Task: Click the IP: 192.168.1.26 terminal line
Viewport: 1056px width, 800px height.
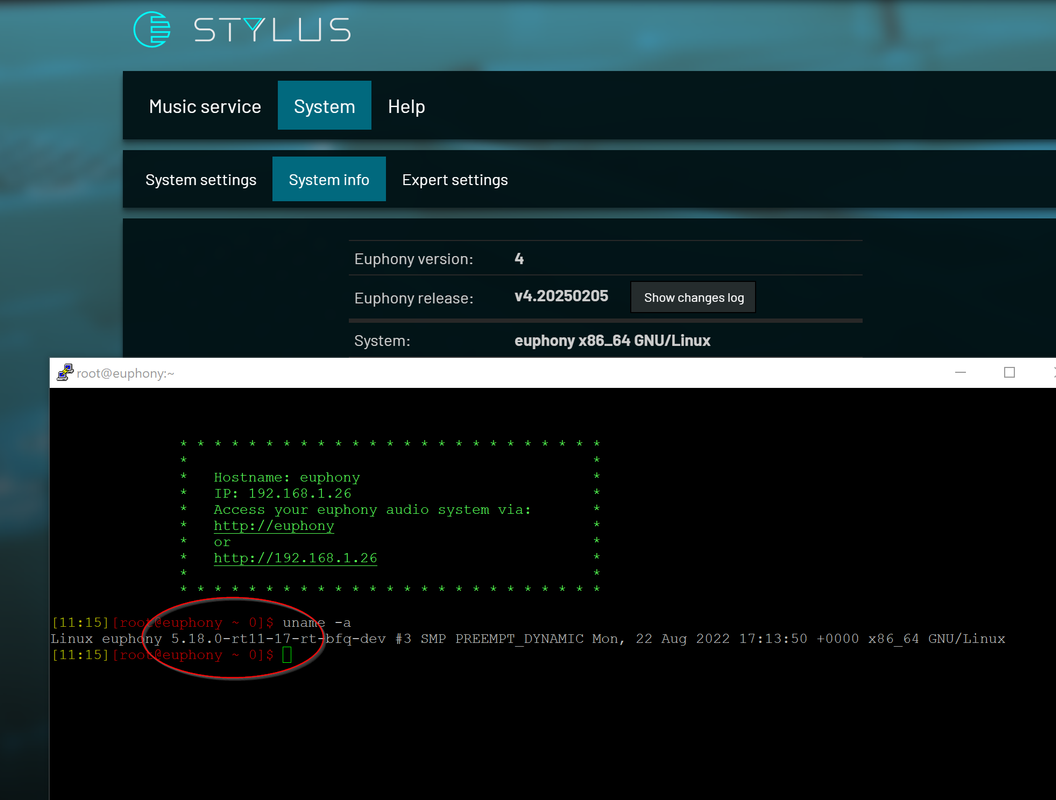Action: (282, 494)
